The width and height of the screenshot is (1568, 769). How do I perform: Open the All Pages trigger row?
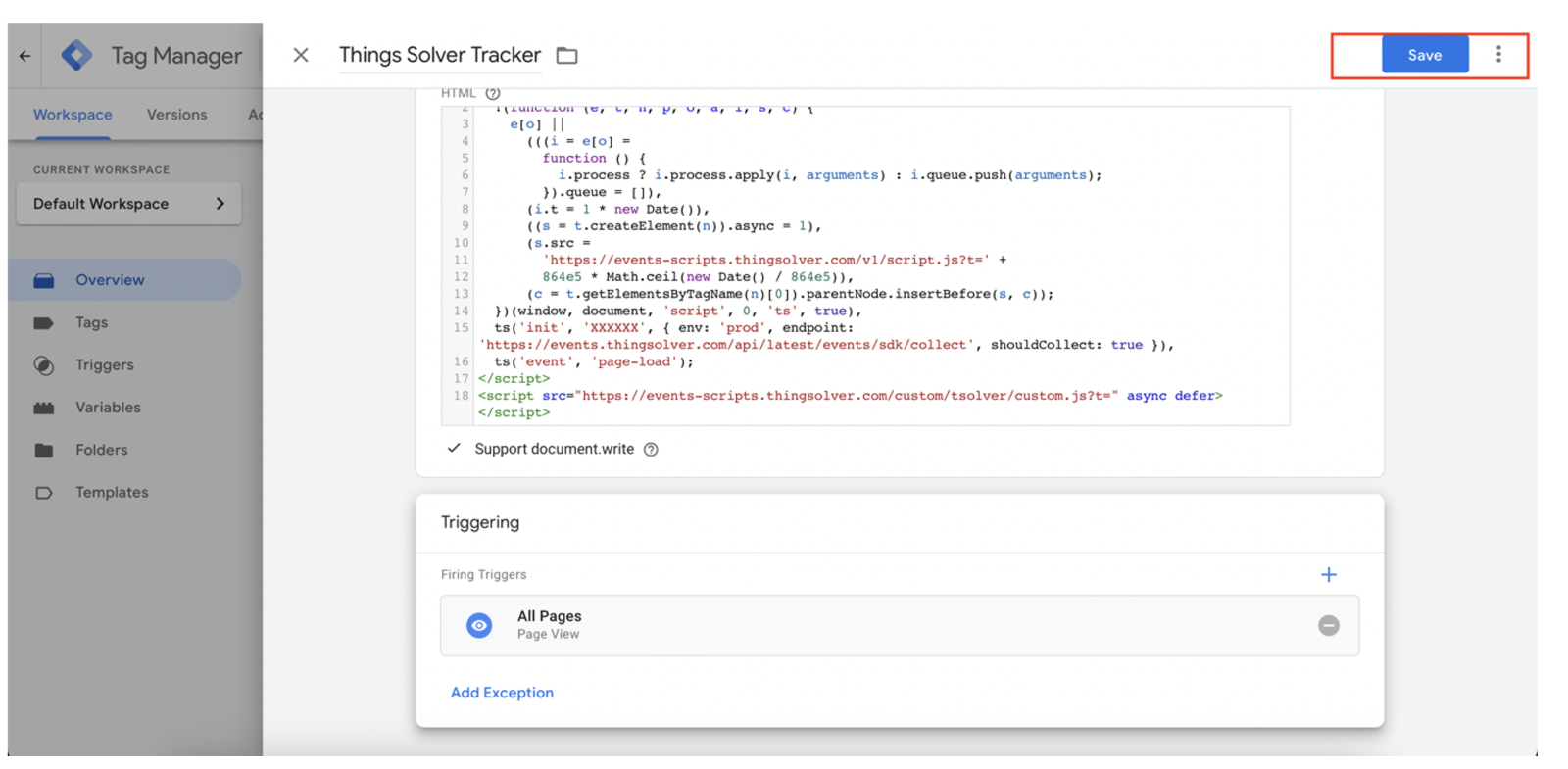click(x=899, y=625)
